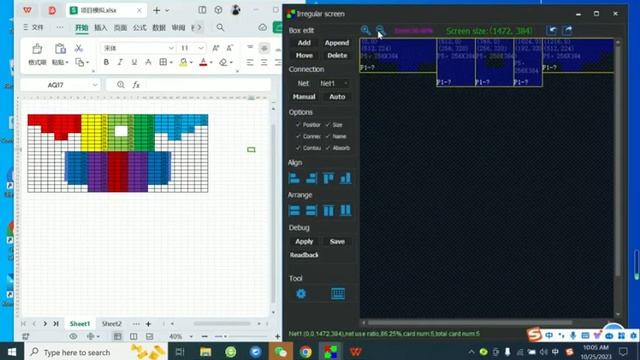The width and height of the screenshot is (640, 360).
Task: Click the formula bar input field
Action: click(x=206, y=85)
